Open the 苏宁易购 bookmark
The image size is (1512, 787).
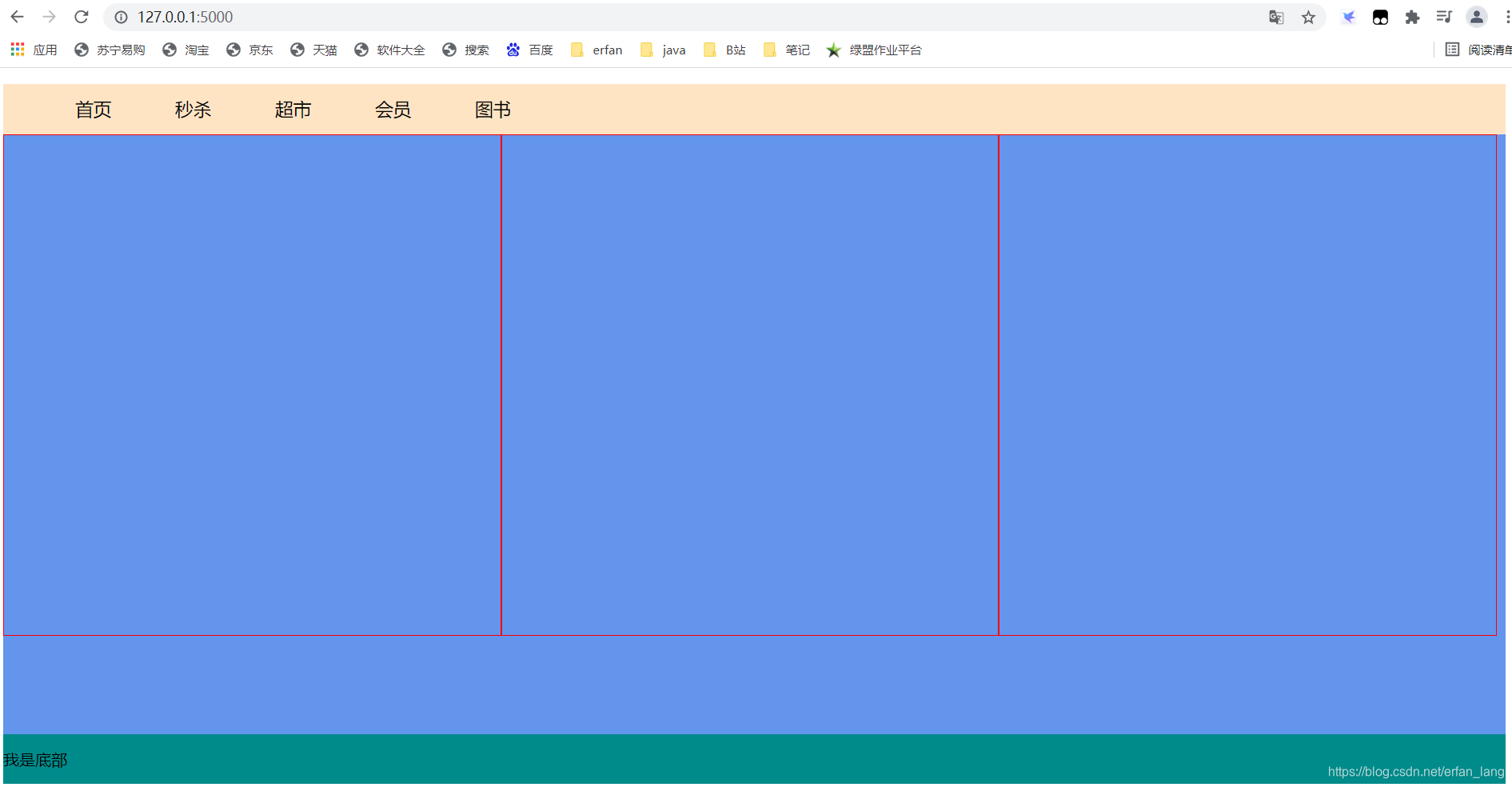click(110, 50)
